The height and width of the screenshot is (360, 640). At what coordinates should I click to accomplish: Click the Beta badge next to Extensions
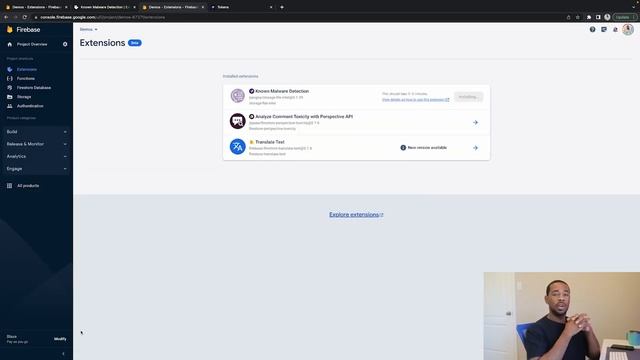coord(135,43)
